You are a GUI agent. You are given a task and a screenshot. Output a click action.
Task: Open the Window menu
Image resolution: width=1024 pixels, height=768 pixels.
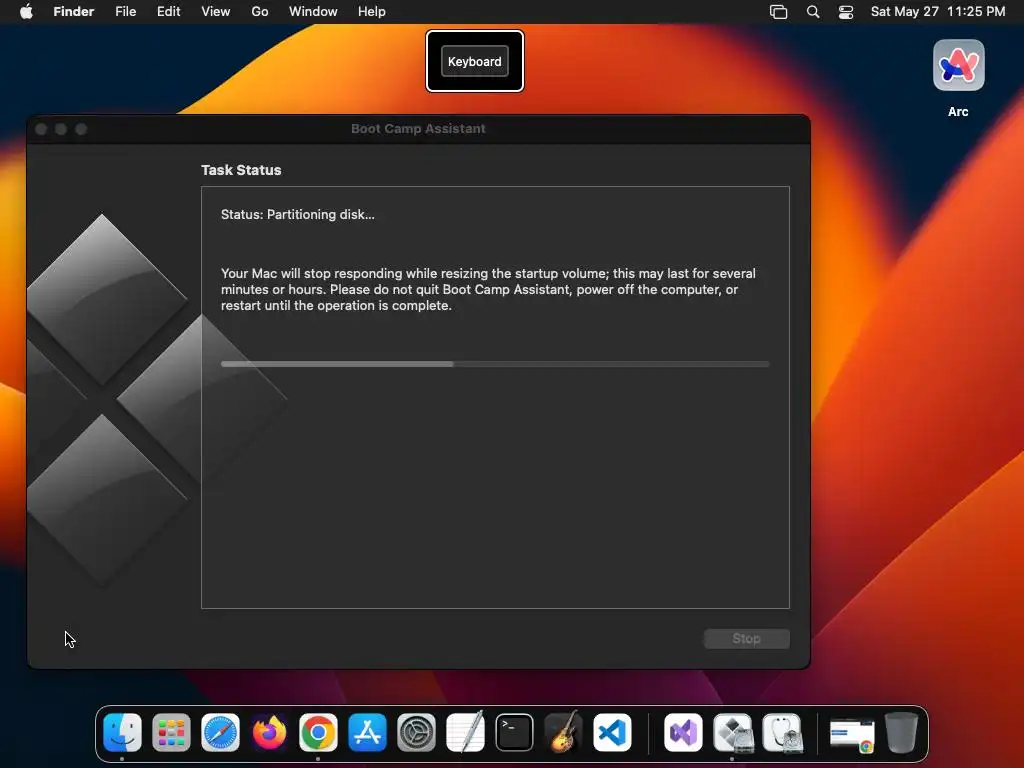[313, 12]
